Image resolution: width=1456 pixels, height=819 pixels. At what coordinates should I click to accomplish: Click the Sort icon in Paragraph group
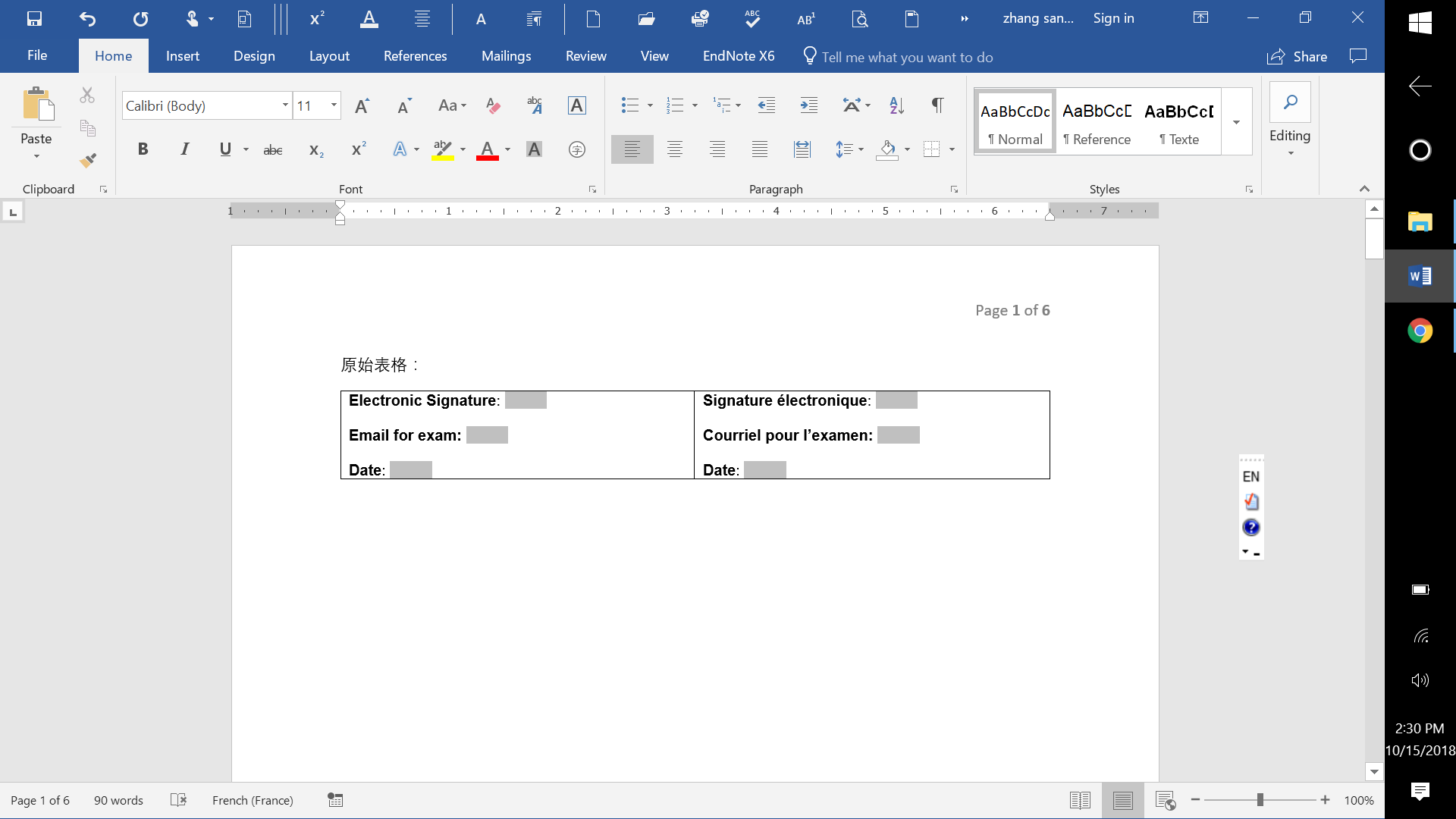pyautogui.click(x=896, y=106)
